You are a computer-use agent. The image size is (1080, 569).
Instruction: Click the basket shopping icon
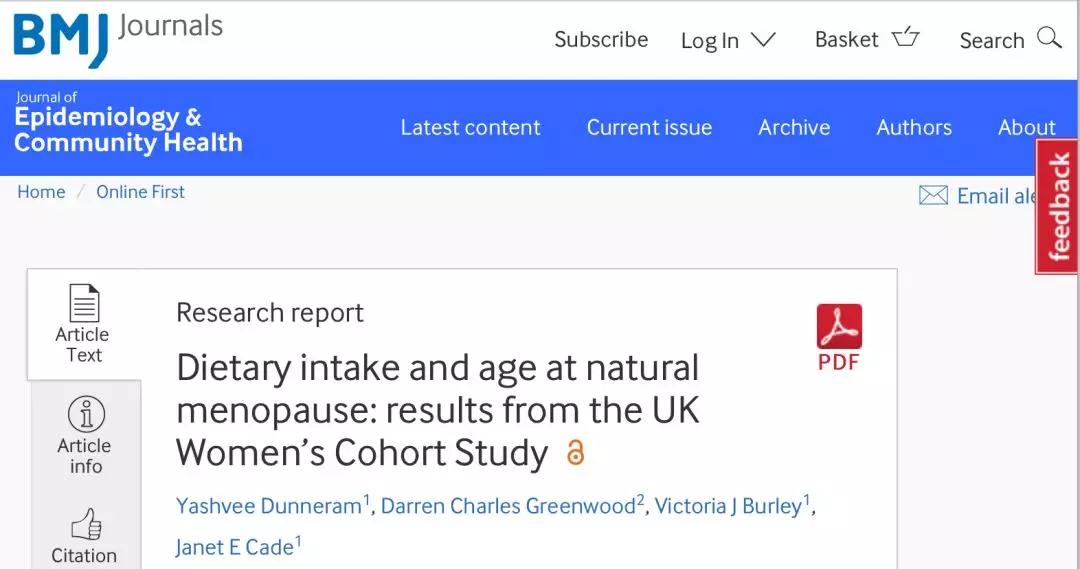906,37
